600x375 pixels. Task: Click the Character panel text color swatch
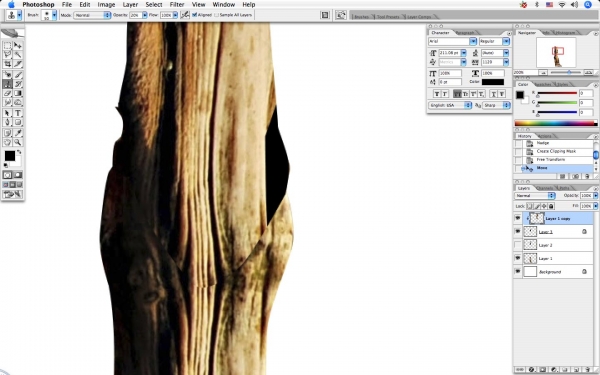click(493, 82)
